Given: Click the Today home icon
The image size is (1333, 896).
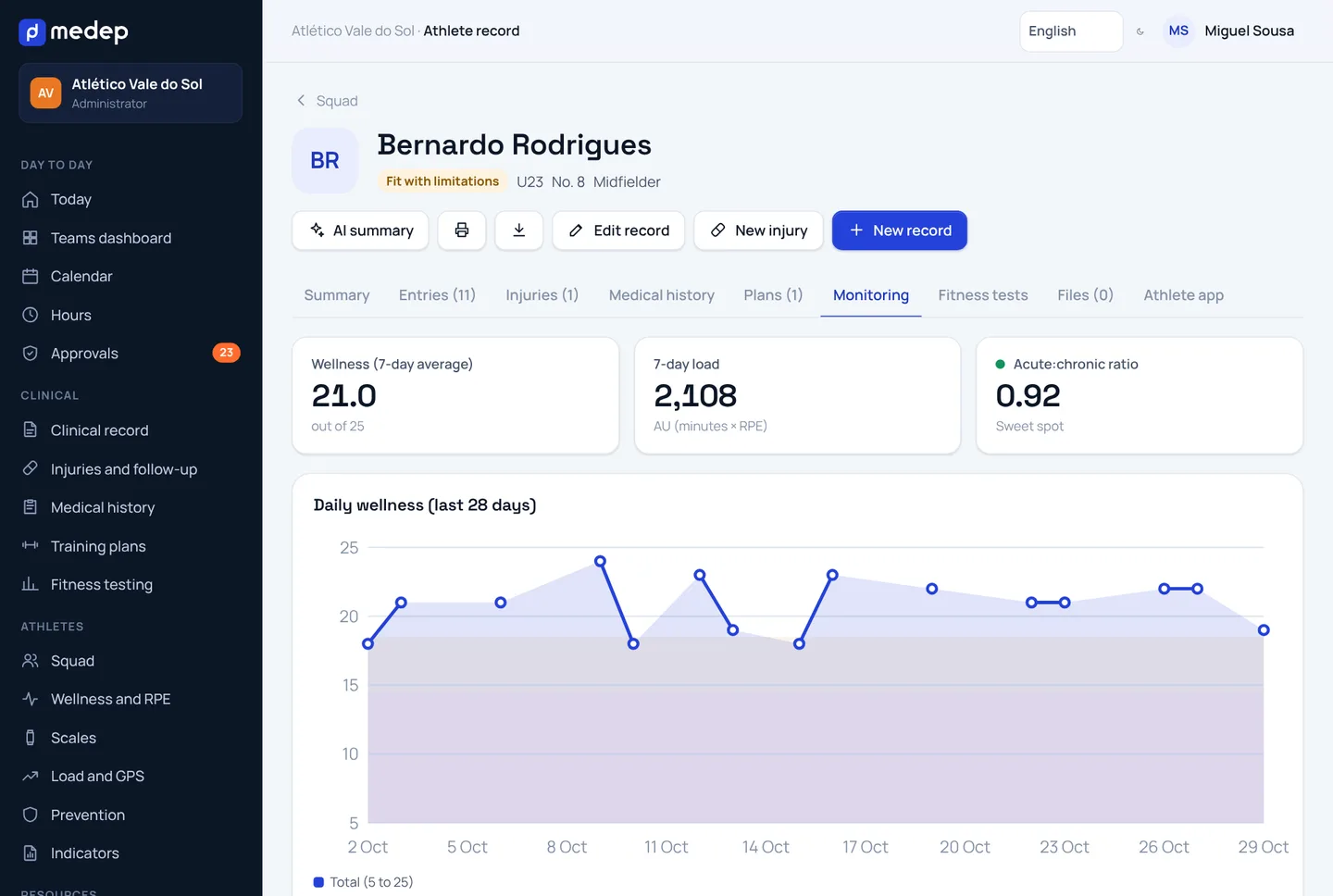Looking at the screenshot, I should [x=31, y=199].
